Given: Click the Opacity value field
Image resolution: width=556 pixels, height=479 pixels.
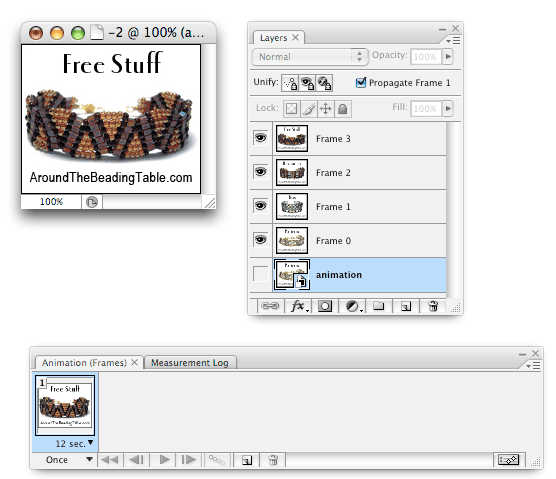Looking at the screenshot, I should [425, 57].
